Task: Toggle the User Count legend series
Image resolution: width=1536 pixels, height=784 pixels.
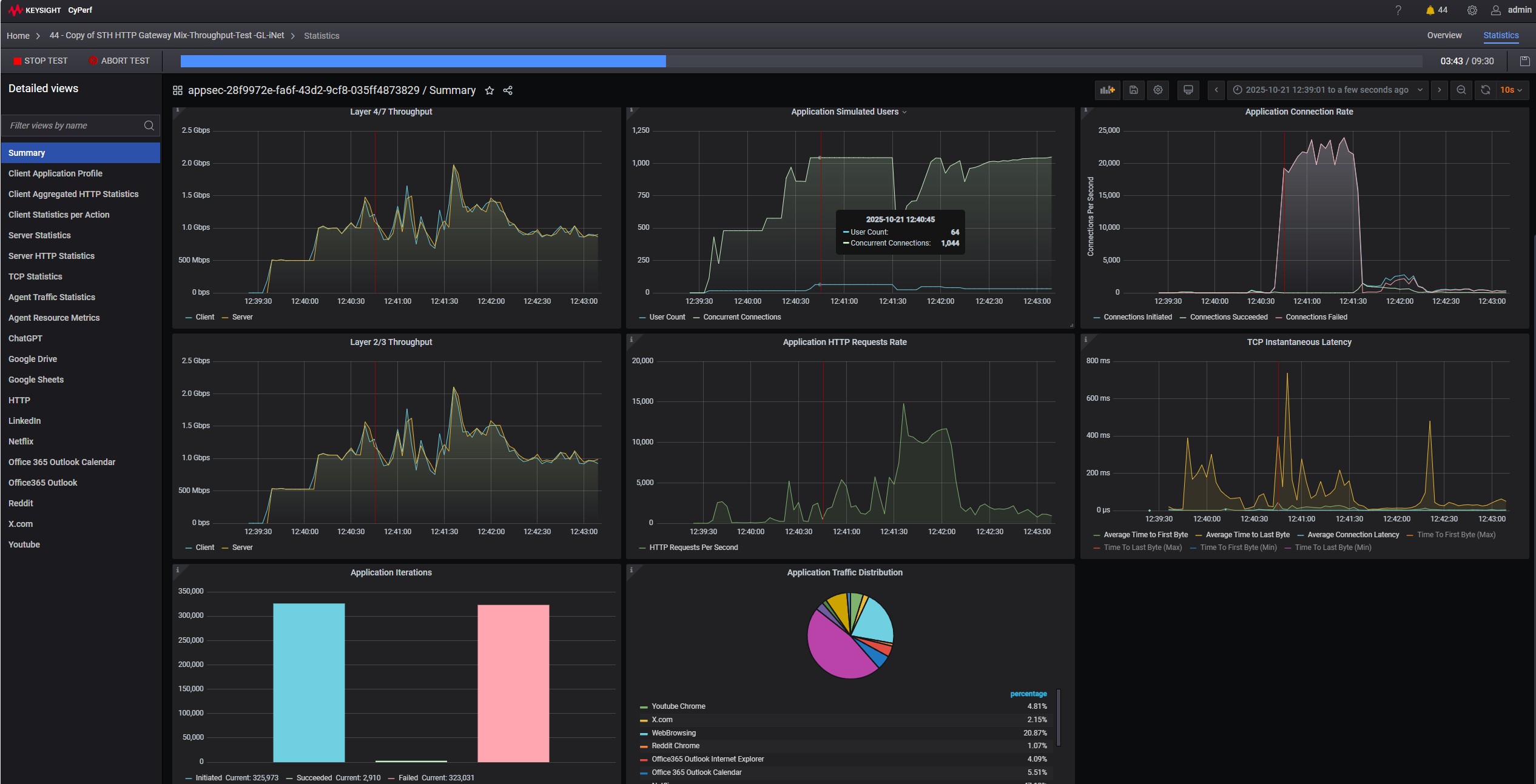Action: pos(667,317)
